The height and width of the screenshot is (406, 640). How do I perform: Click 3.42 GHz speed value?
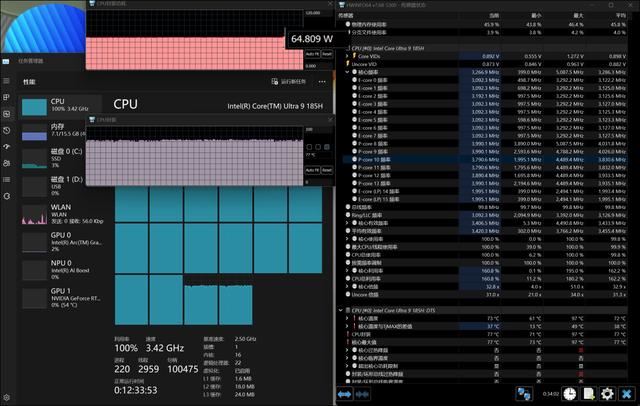(x=165, y=348)
